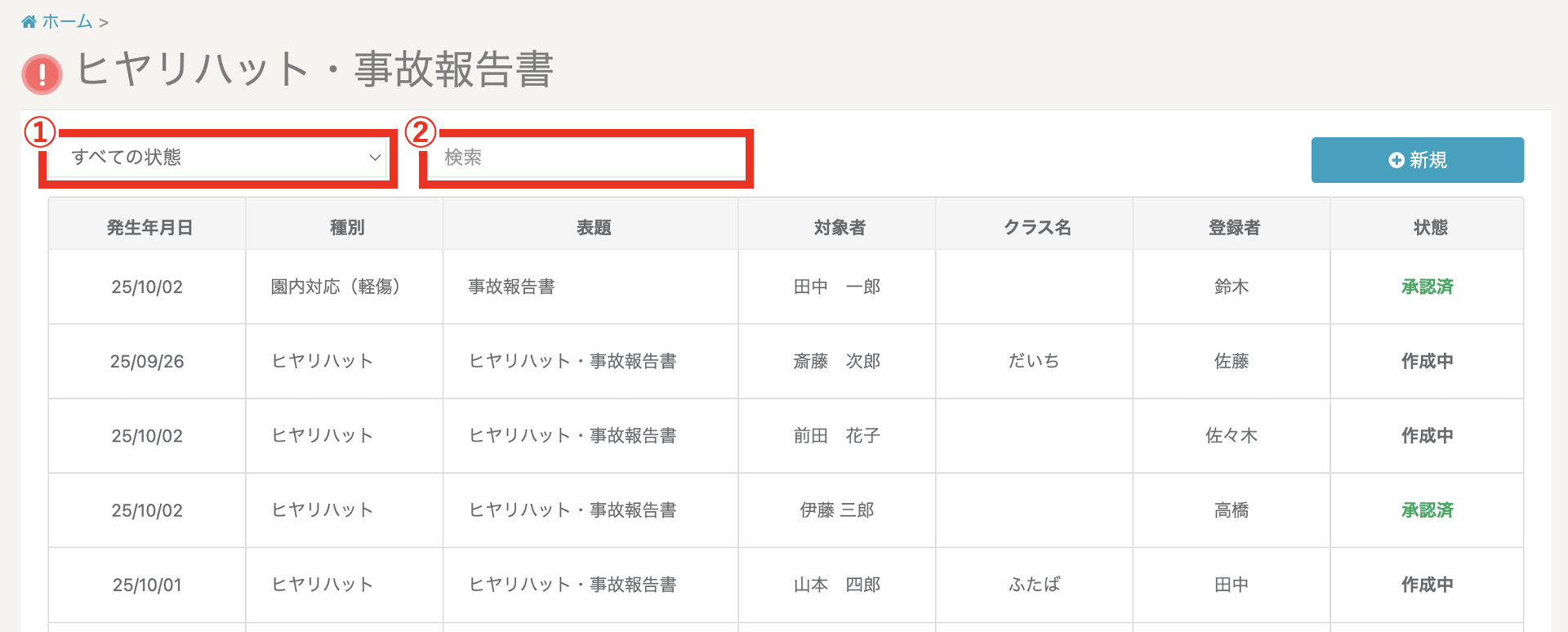Click the 園内対応（軽傷） type cell

(x=335, y=287)
